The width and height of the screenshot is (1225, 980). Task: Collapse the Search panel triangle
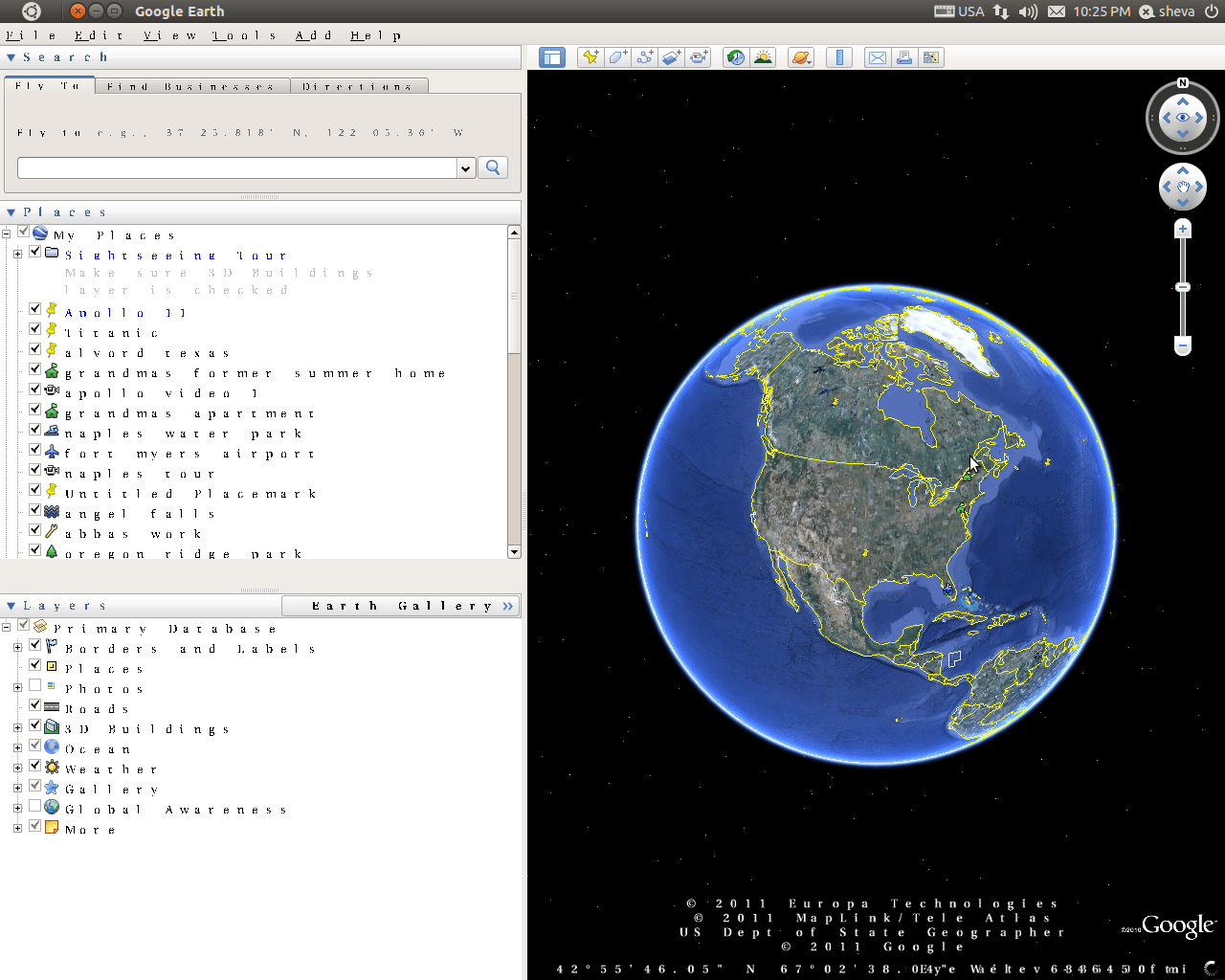tap(11, 57)
